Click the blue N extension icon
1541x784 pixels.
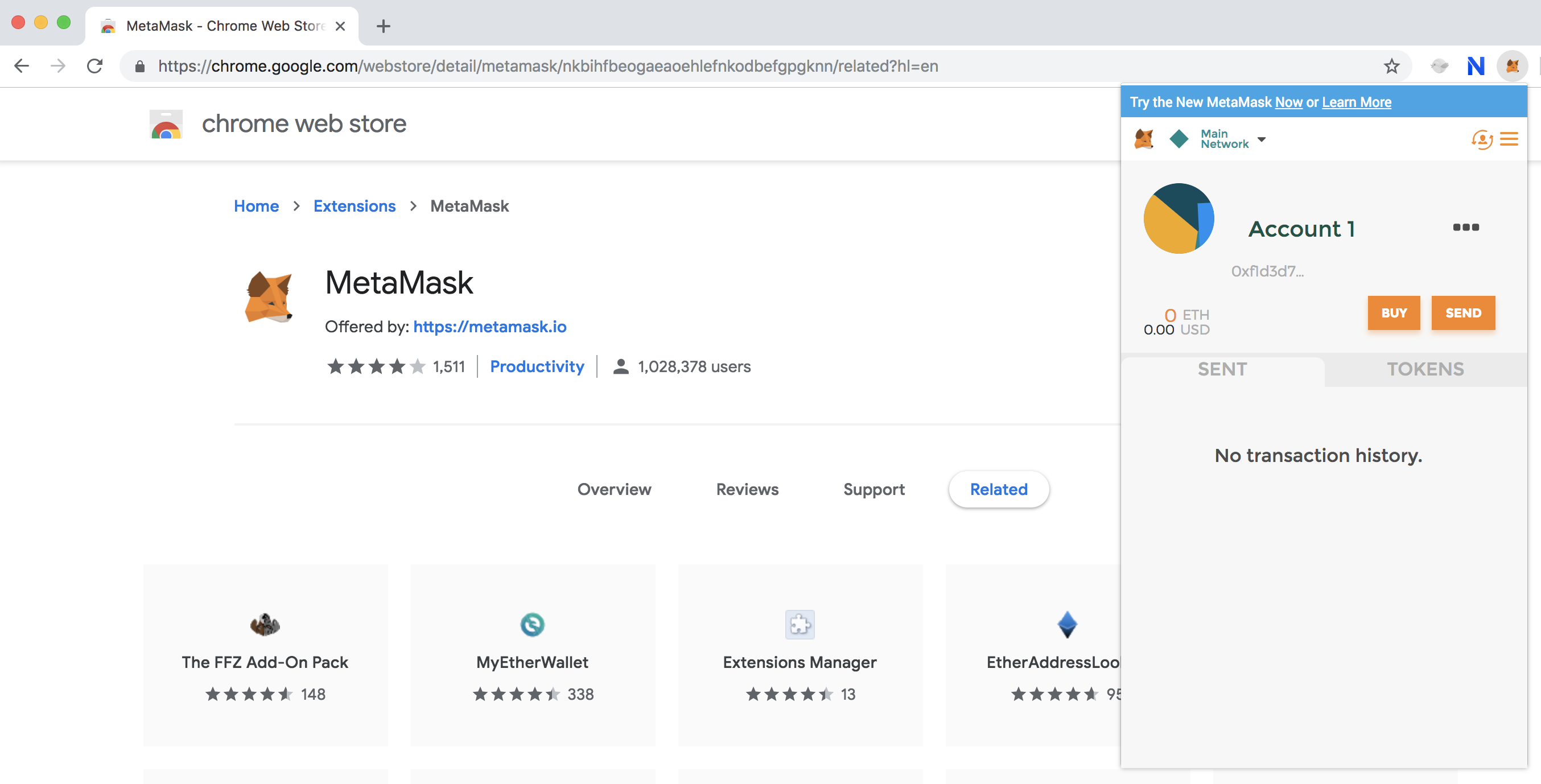click(1476, 66)
